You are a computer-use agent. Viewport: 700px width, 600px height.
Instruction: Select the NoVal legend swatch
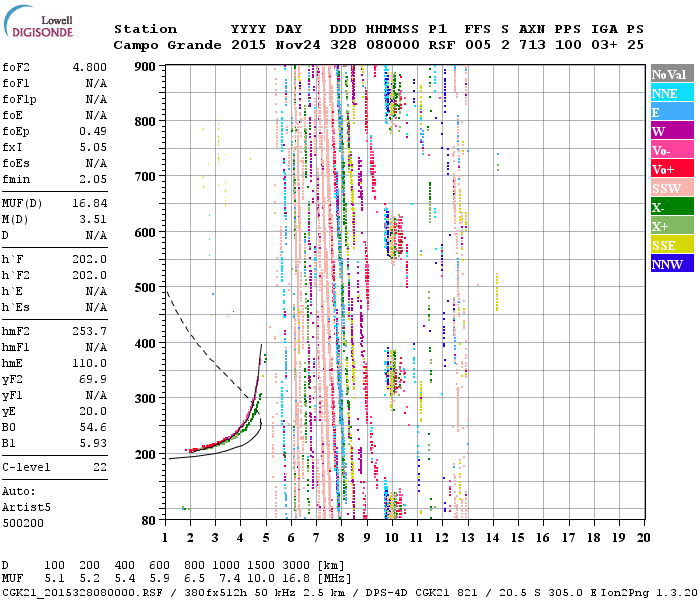(672, 74)
